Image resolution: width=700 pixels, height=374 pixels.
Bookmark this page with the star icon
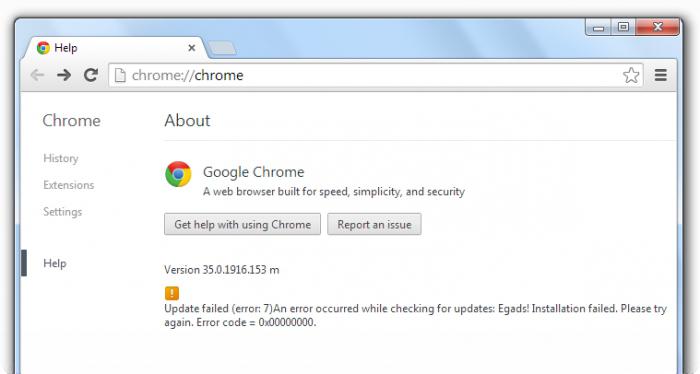point(631,75)
